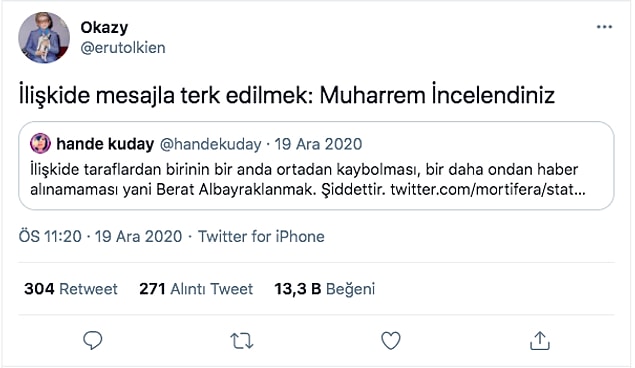The height and width of the screenshot is (368, 635).
Task: Open the @erutolkien handle link
Action: (x=123, y=48)
